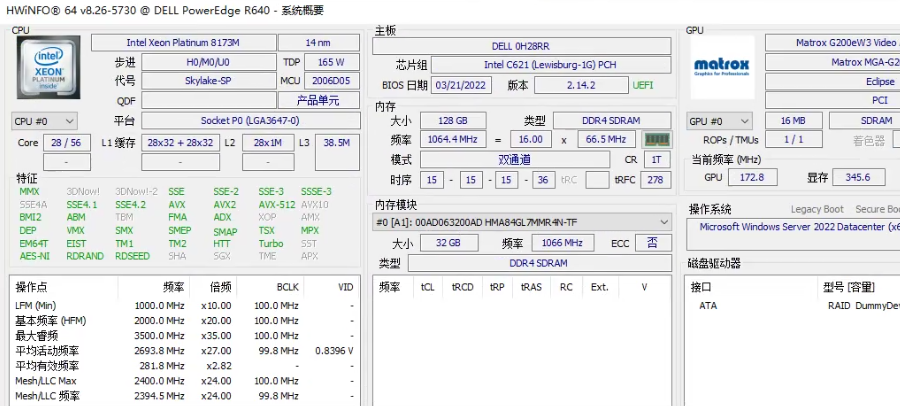Click the video memory clock 345.6 value

coord(858,177)
